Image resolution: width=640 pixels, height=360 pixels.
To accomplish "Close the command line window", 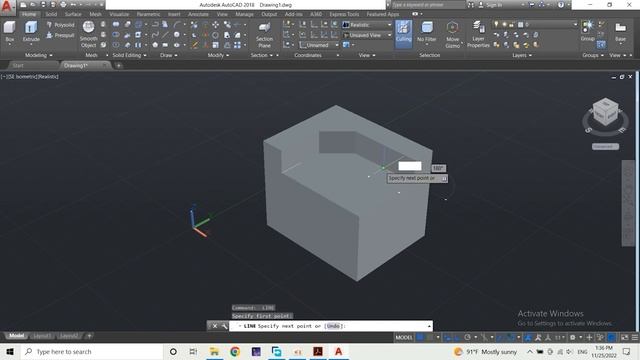I will coord(215,326).
